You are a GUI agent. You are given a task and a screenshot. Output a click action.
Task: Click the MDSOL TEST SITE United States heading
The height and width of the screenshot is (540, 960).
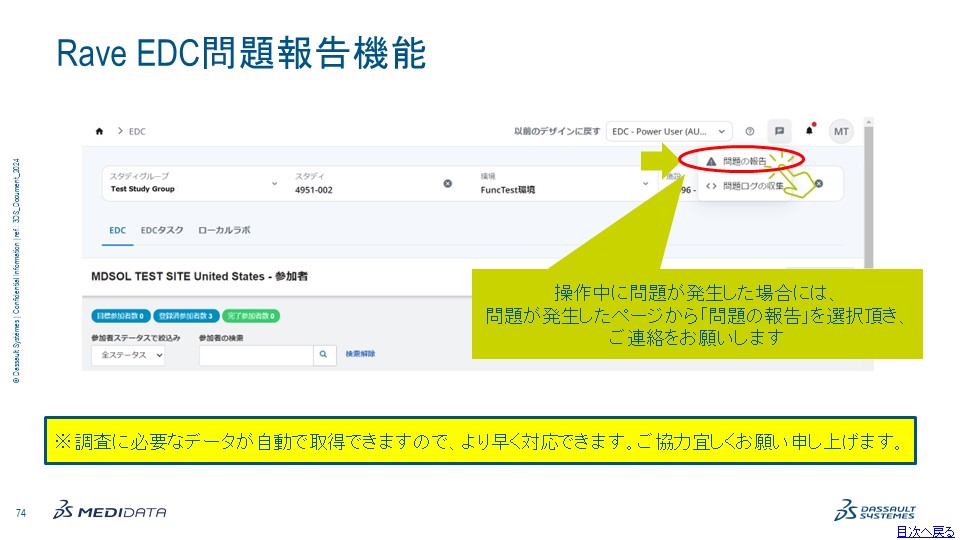point(200,276)
